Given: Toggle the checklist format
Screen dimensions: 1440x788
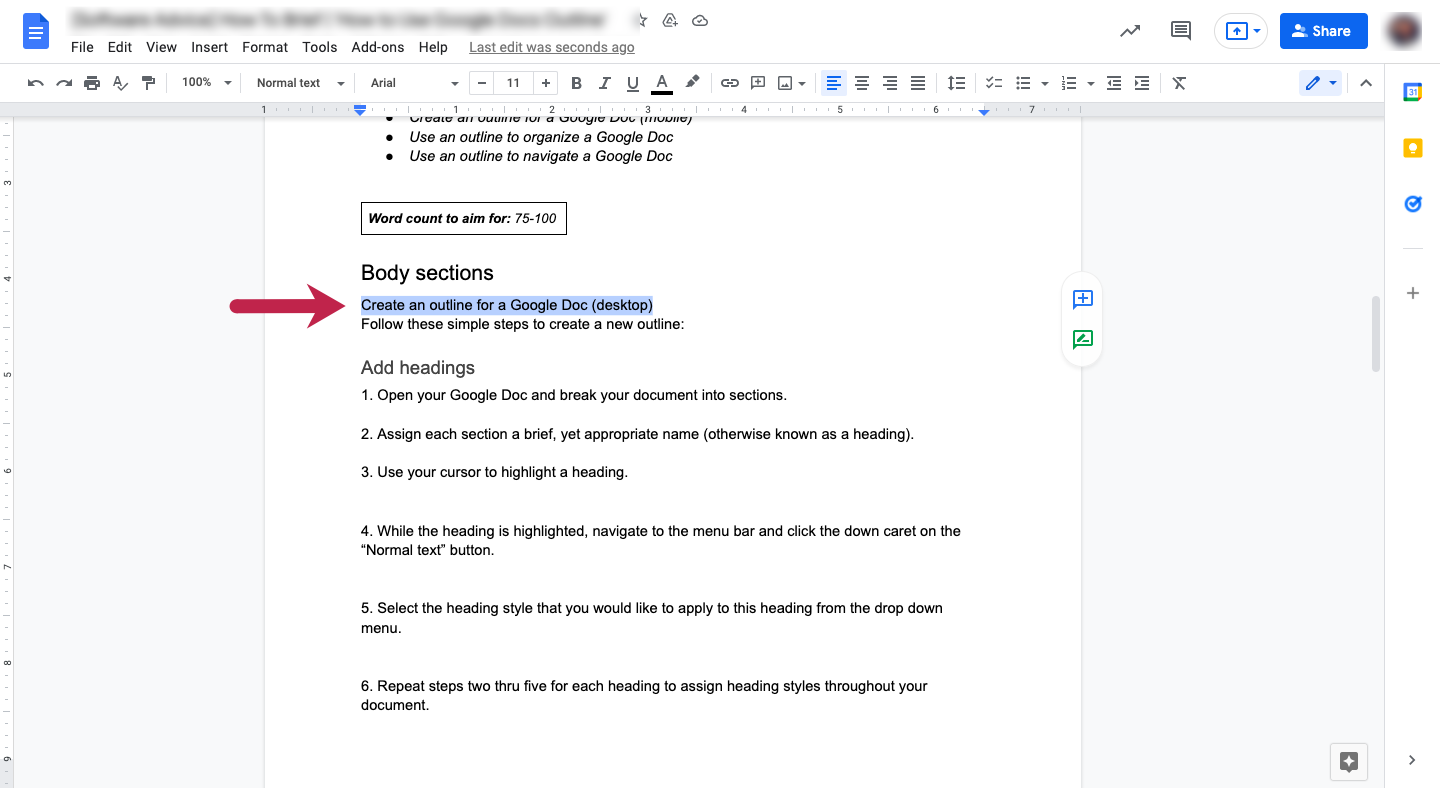Looking at the screenshot, I should click(x=994, y=83).
